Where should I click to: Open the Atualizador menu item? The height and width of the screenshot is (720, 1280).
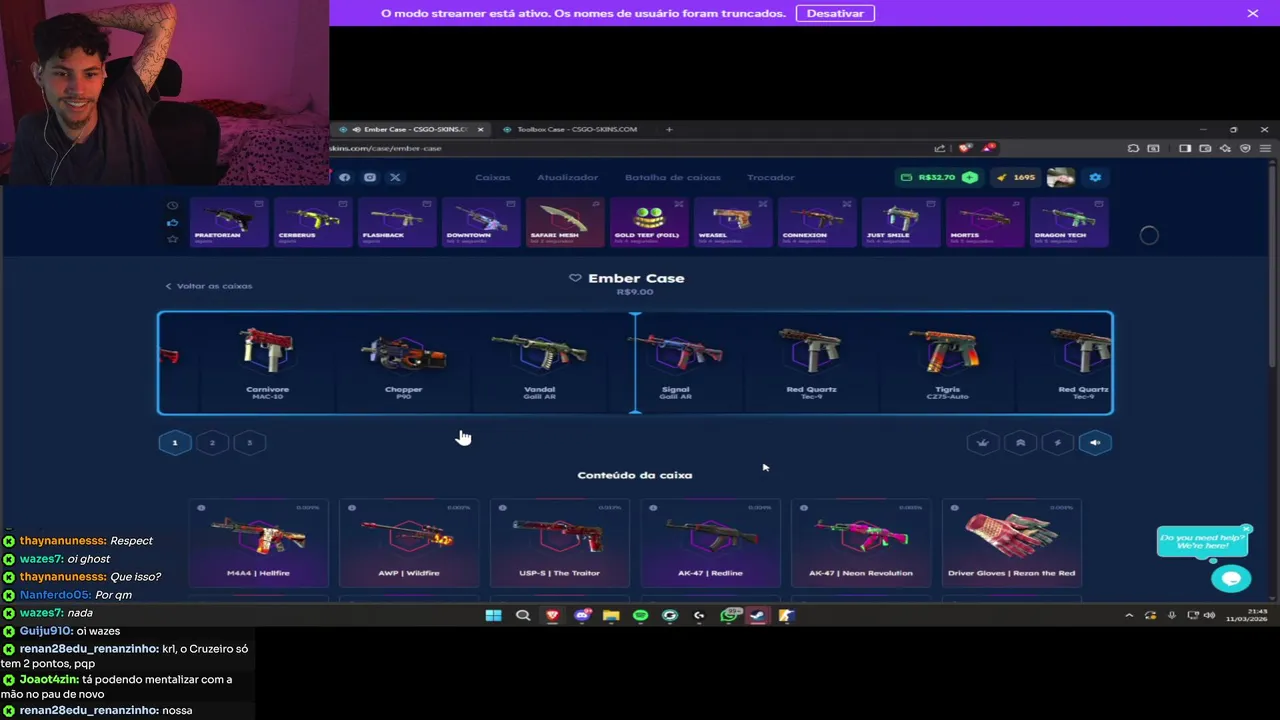coord(567,177)
